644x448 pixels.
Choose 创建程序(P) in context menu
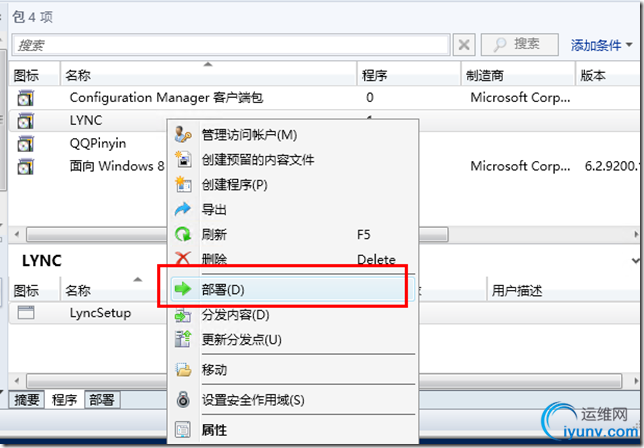[x=293, y=184]
